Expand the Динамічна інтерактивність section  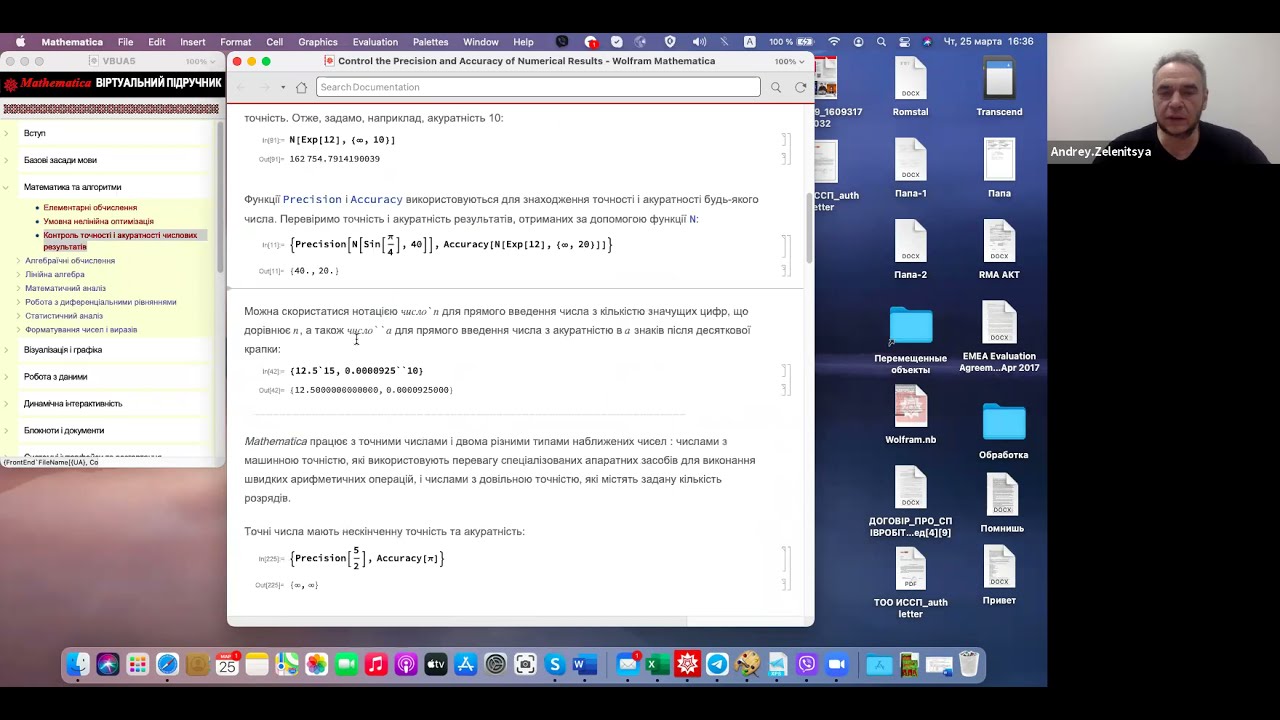(6, 404)
